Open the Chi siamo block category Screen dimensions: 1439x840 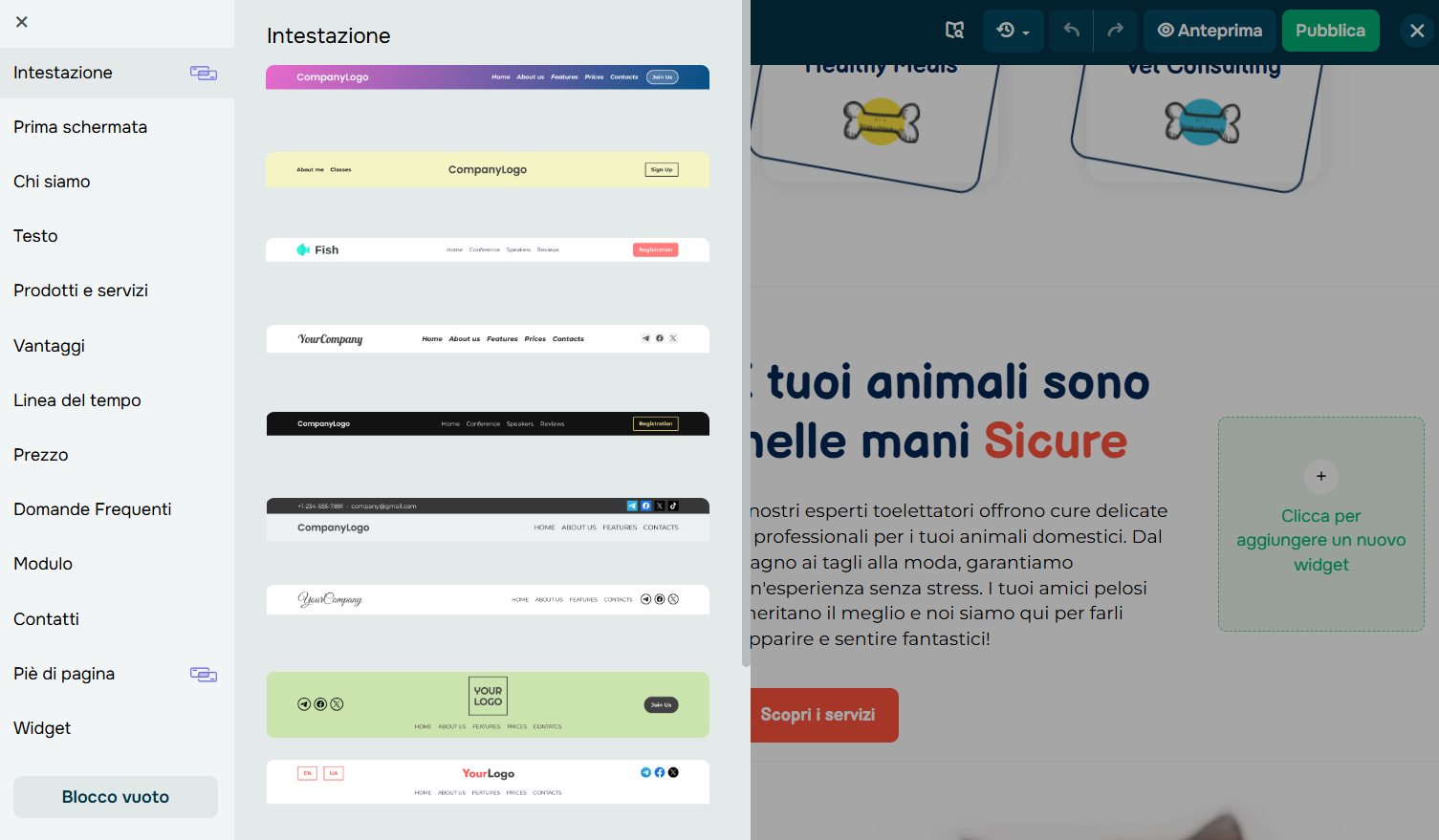coord(52,182)
